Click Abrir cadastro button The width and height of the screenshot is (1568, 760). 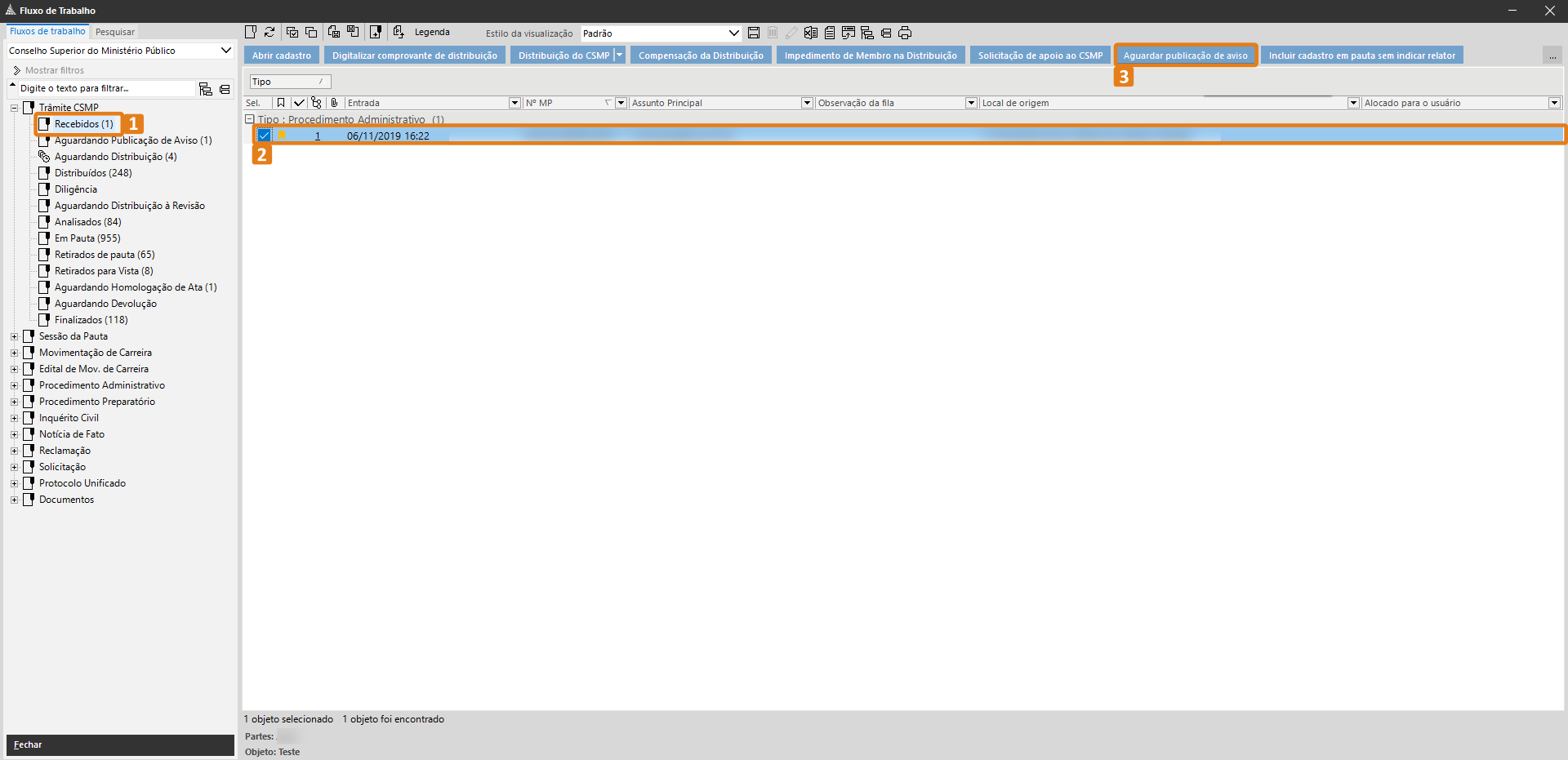click(x=282, y=56)
